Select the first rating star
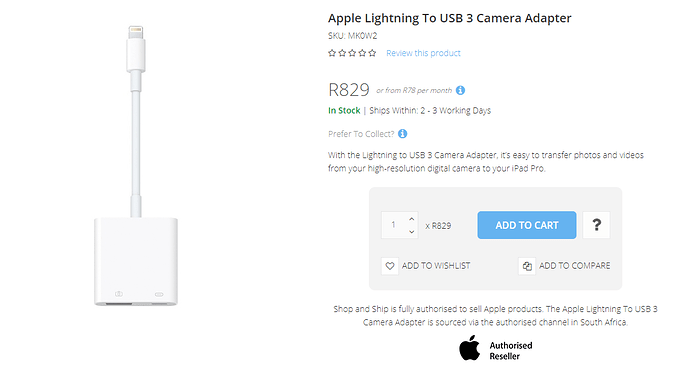690x376 pixels. (x=332, y=53)
